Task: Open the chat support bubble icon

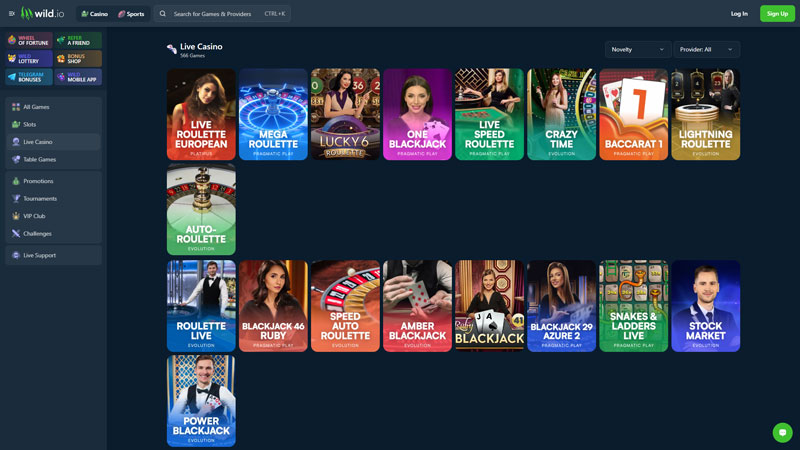Action: pyautogui.click(x=782, y=432)
